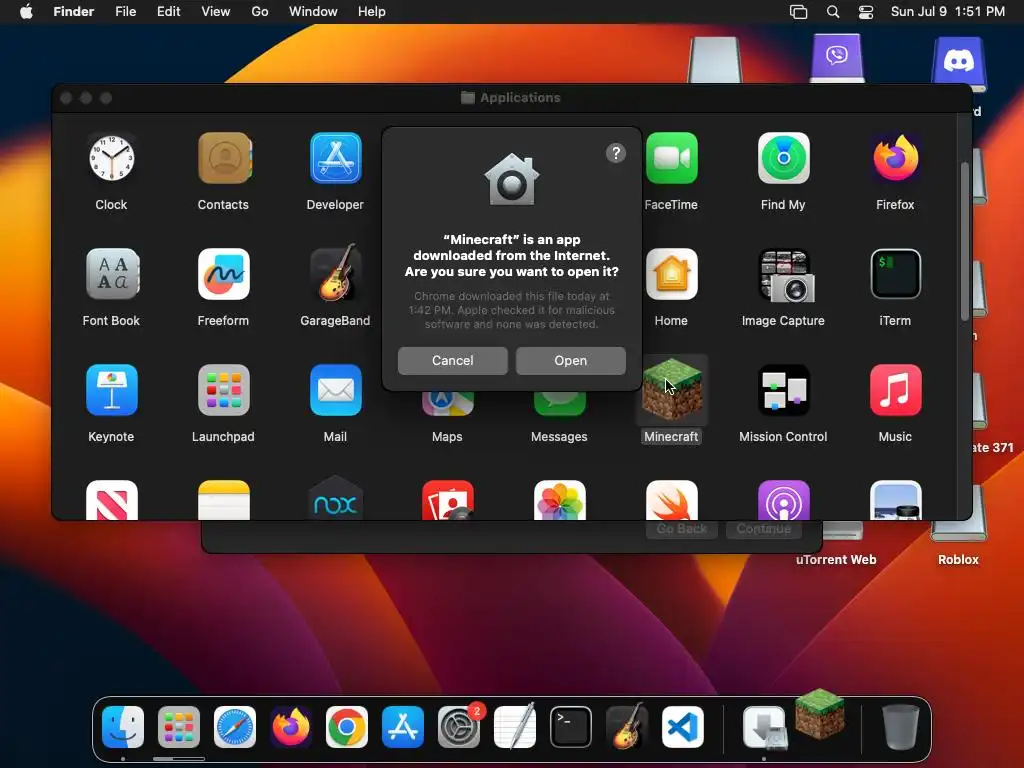Select the FaceTime app icon

[671, 158]
